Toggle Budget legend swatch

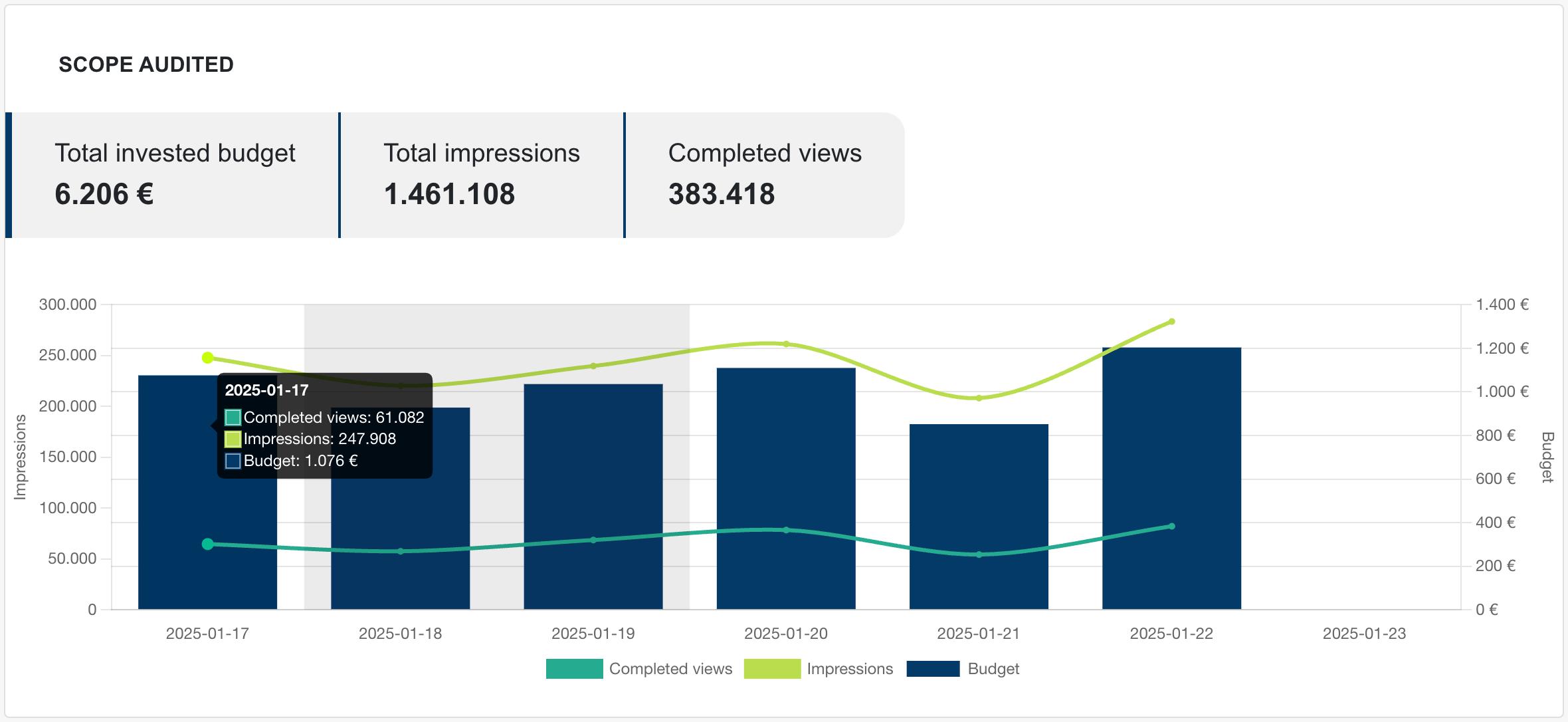(x=933, y=669)
